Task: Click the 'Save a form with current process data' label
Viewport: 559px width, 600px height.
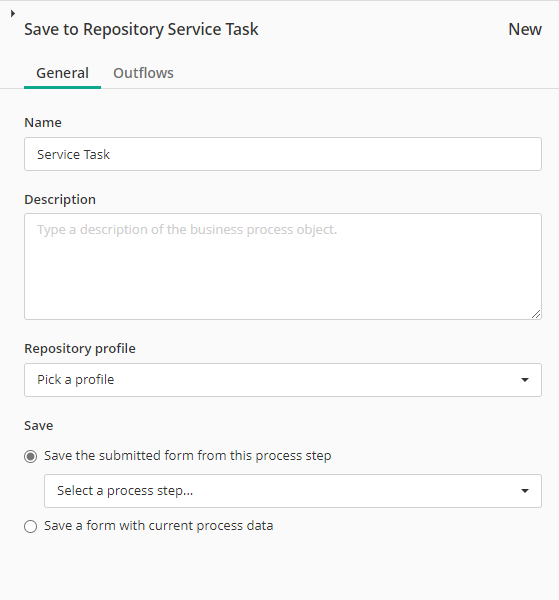Action: (x=158, y=526)
